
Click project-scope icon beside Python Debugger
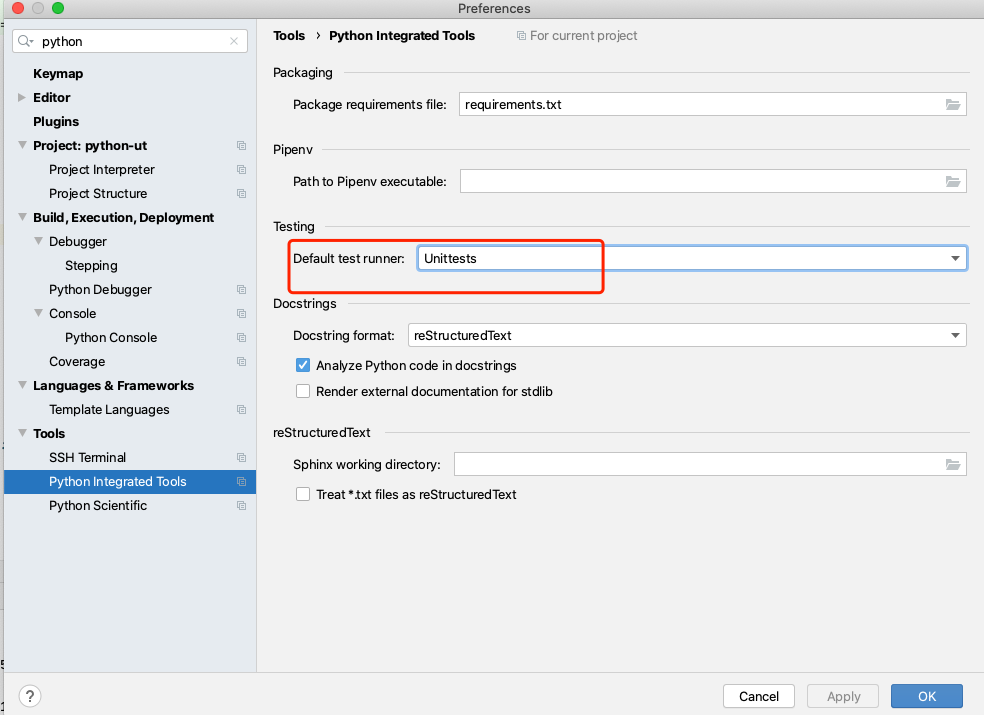click(241, 290)
